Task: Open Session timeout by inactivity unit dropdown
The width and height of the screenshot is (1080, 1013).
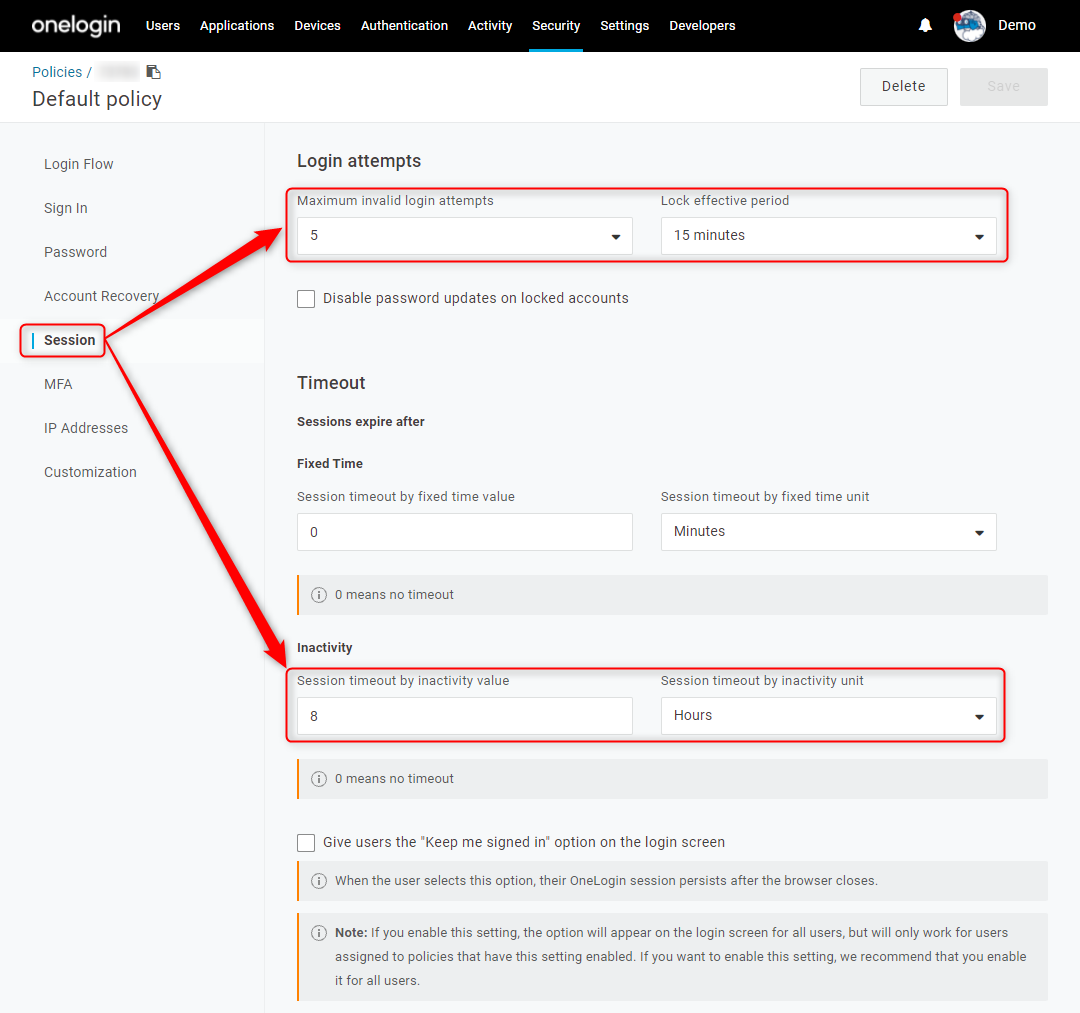Action: (829, 716)
